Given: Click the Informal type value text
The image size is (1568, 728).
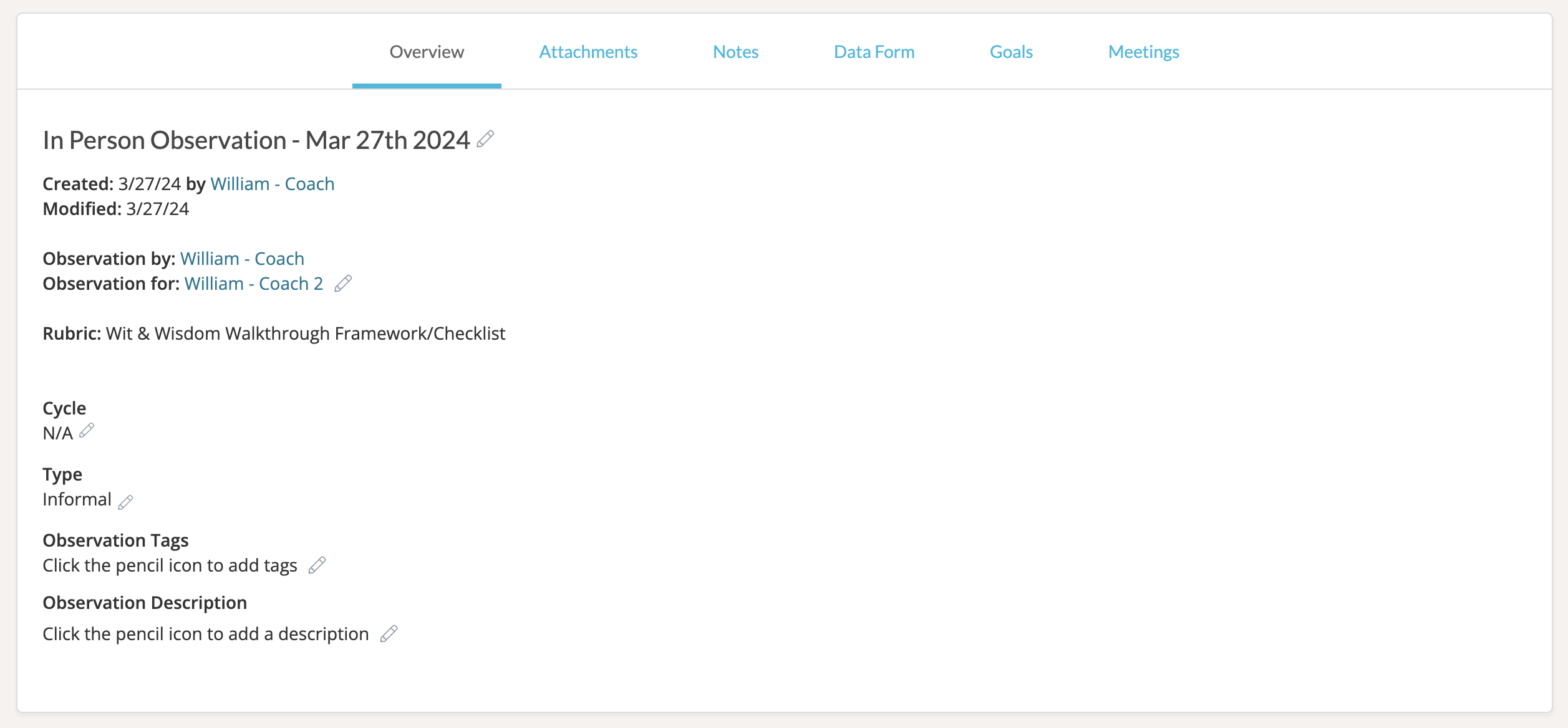Looking at the screenshot, I should pos(77,499).
